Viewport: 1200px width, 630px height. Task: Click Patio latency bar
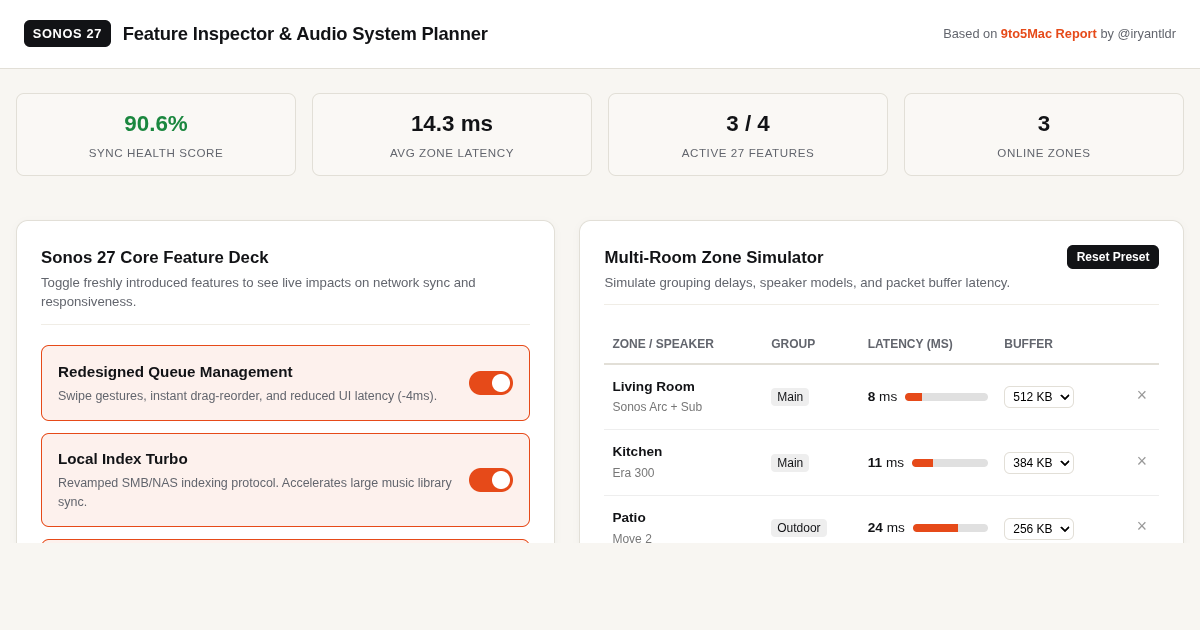[950, 528]
